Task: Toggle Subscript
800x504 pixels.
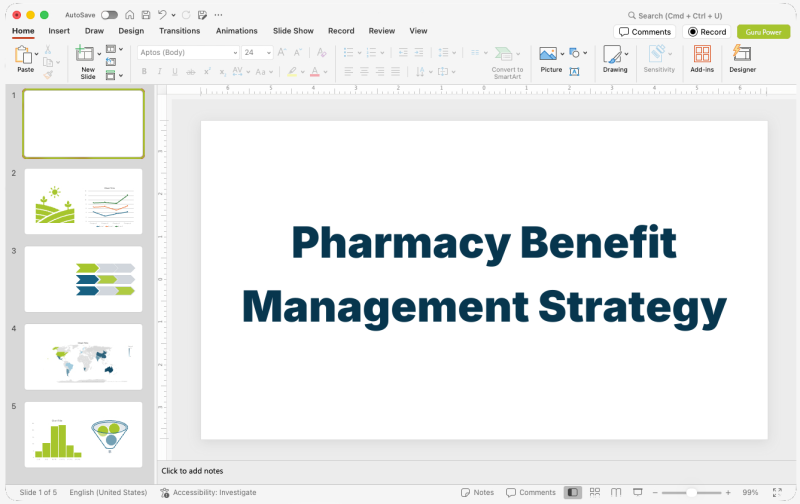Action: pos(222,72)
